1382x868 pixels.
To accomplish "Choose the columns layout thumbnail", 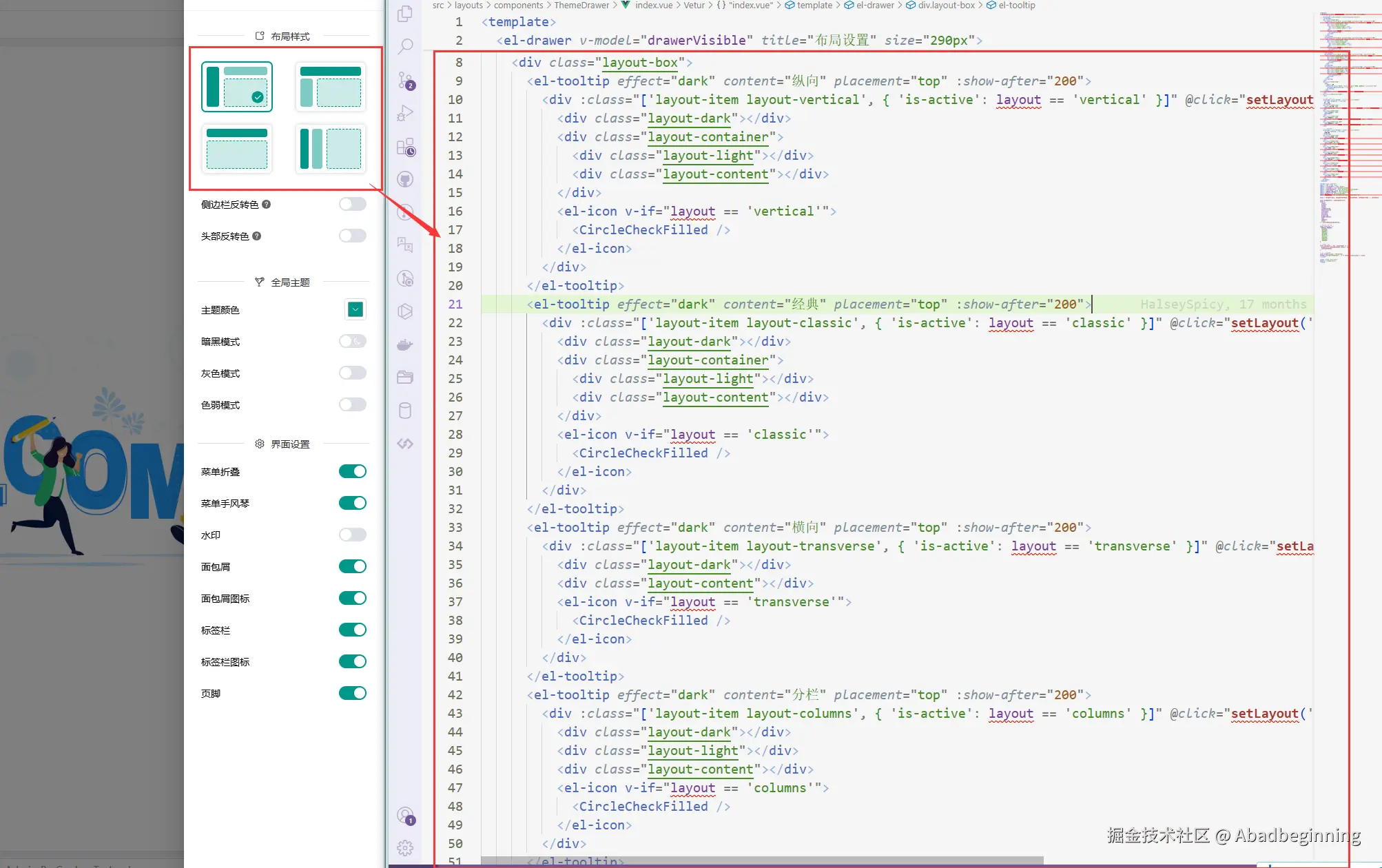I will click(x=330, y=148).
